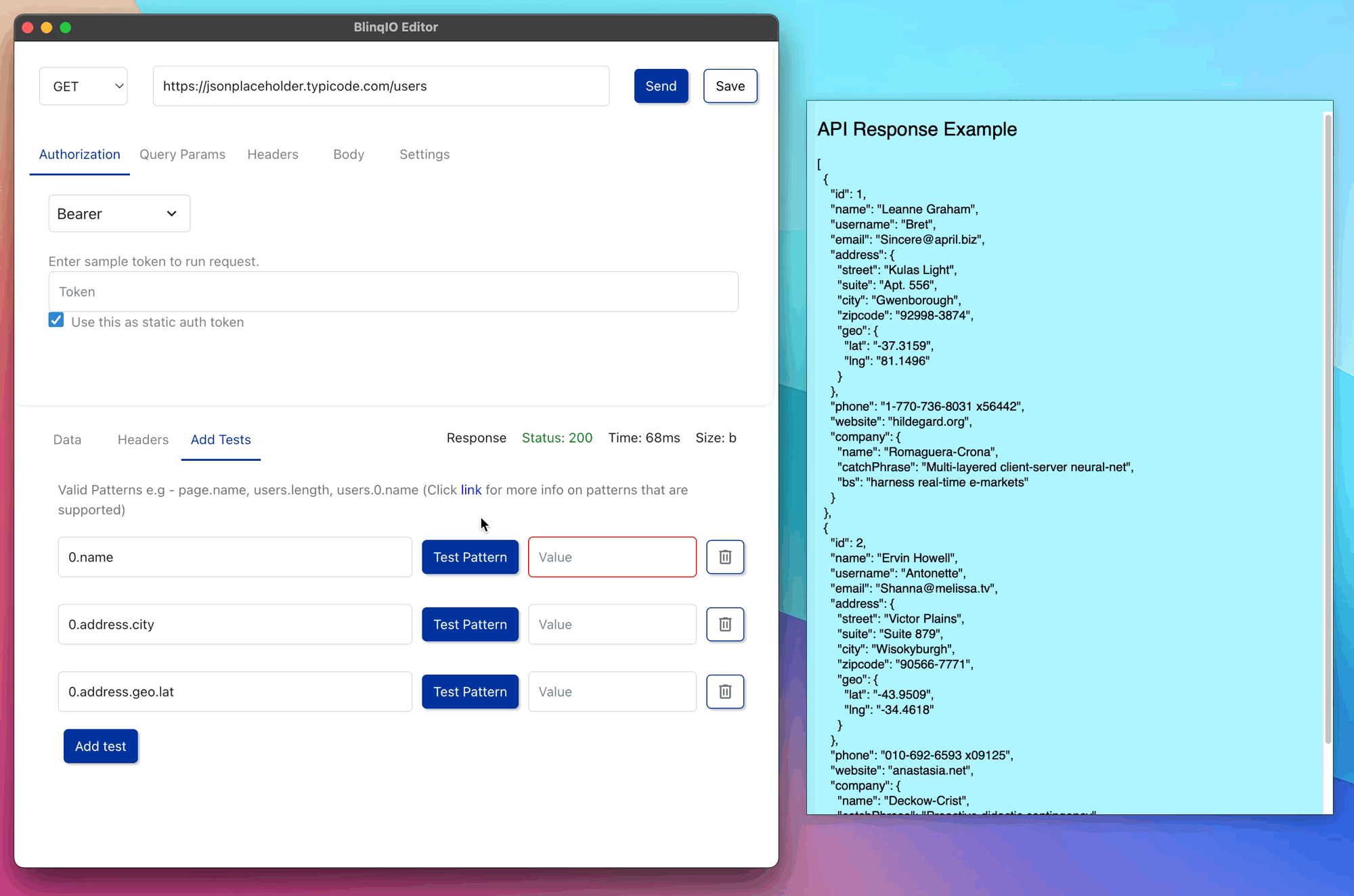Switch to the Query Params tab
The image size is (1354, 896).
182,154
